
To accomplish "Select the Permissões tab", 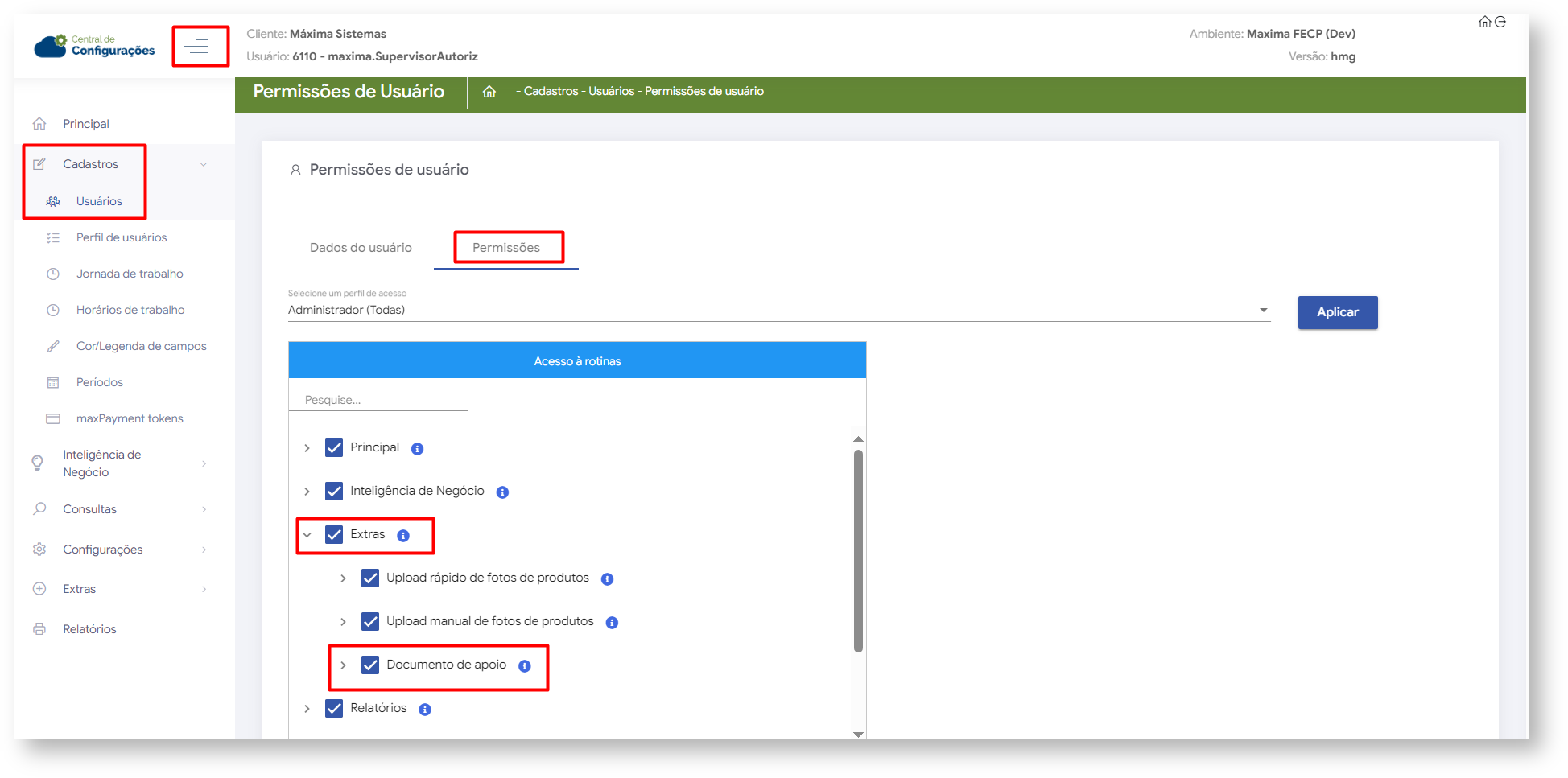I will pos(506,248).
